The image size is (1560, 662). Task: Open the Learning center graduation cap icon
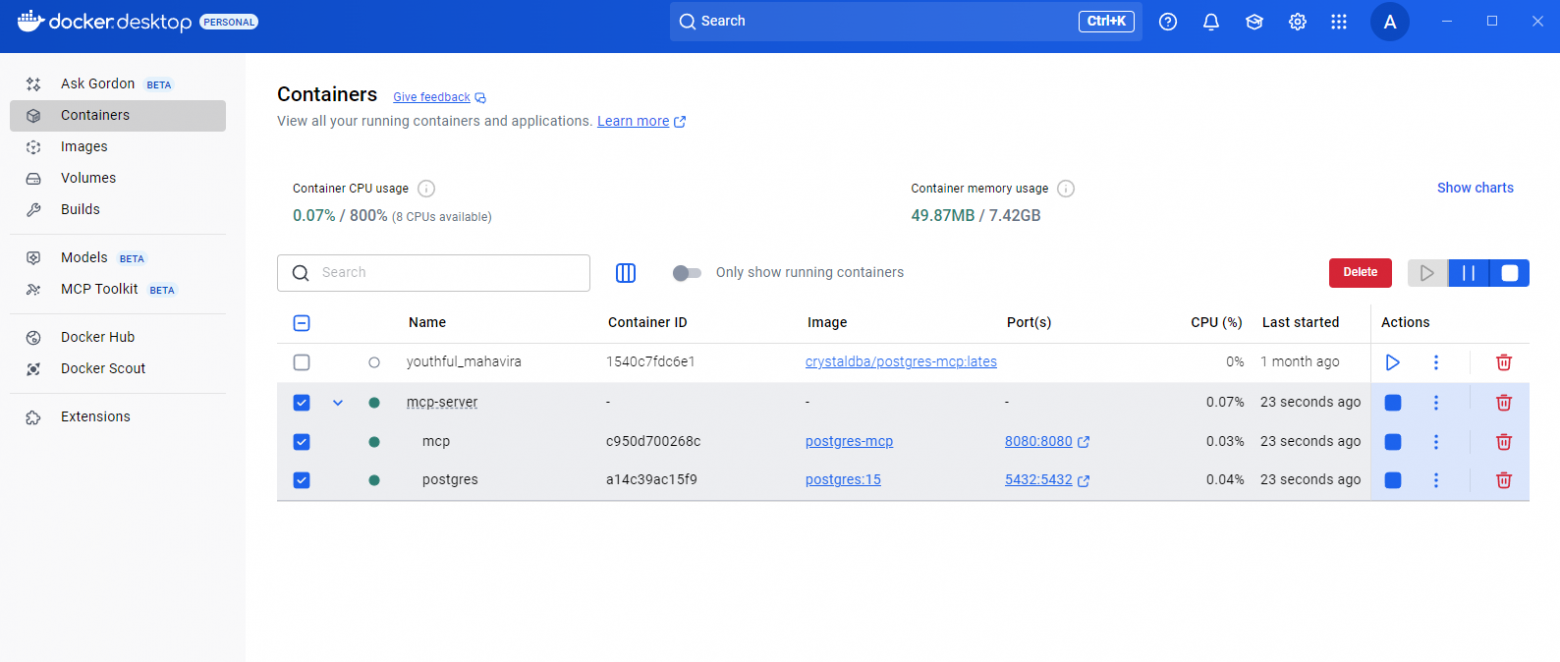1254,22
